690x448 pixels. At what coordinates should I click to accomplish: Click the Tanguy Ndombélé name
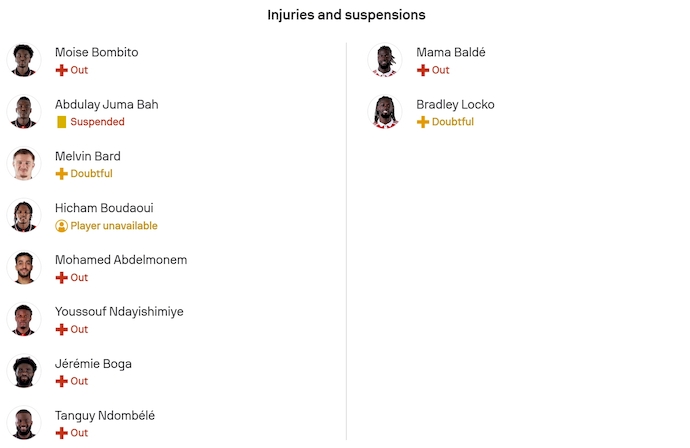pyautogui.click(x=105, y=416)
